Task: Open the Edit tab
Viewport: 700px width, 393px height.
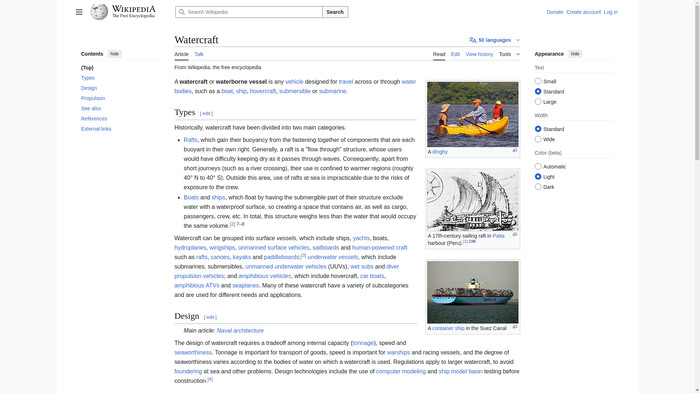Action: [455, 54]
